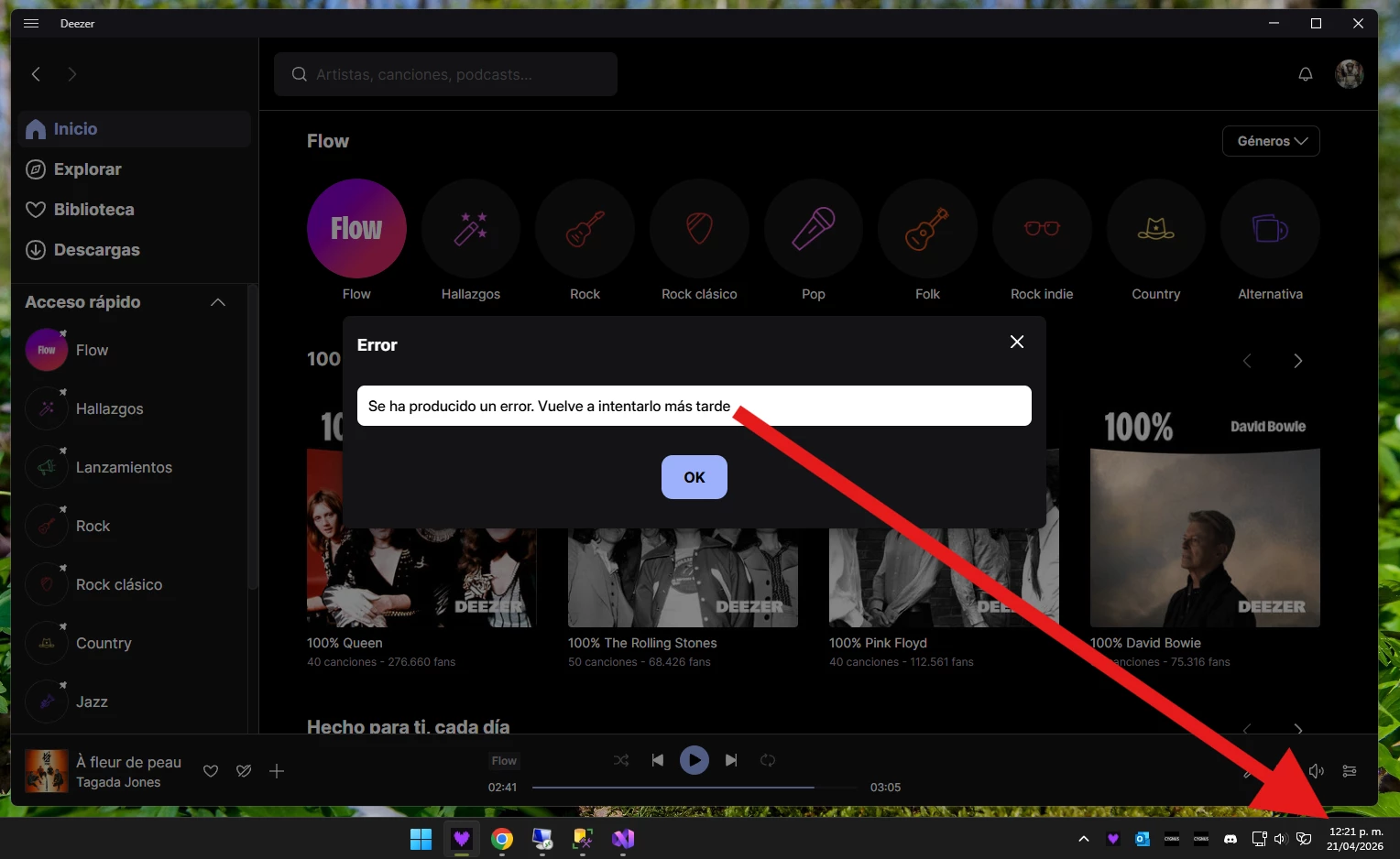Viewport: 1400px width, 859px height.
Task: Skip to the previous track
Action: pyautogui.click(x=658, y=760)
